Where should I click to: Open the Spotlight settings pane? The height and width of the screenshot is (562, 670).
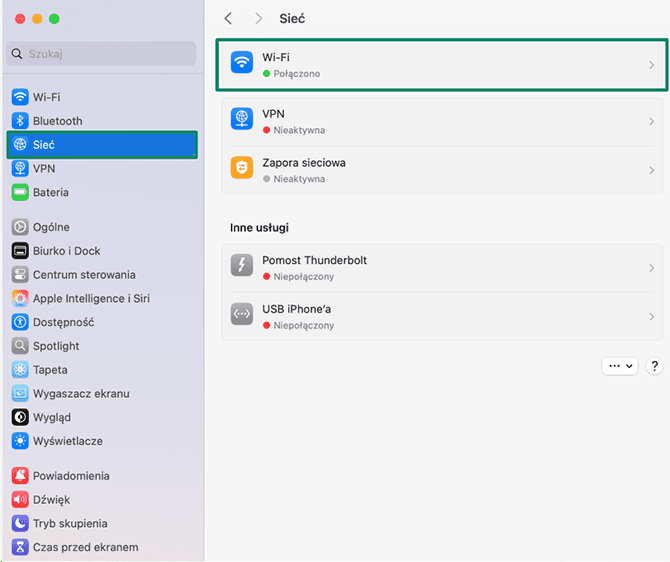coord(56,346)
